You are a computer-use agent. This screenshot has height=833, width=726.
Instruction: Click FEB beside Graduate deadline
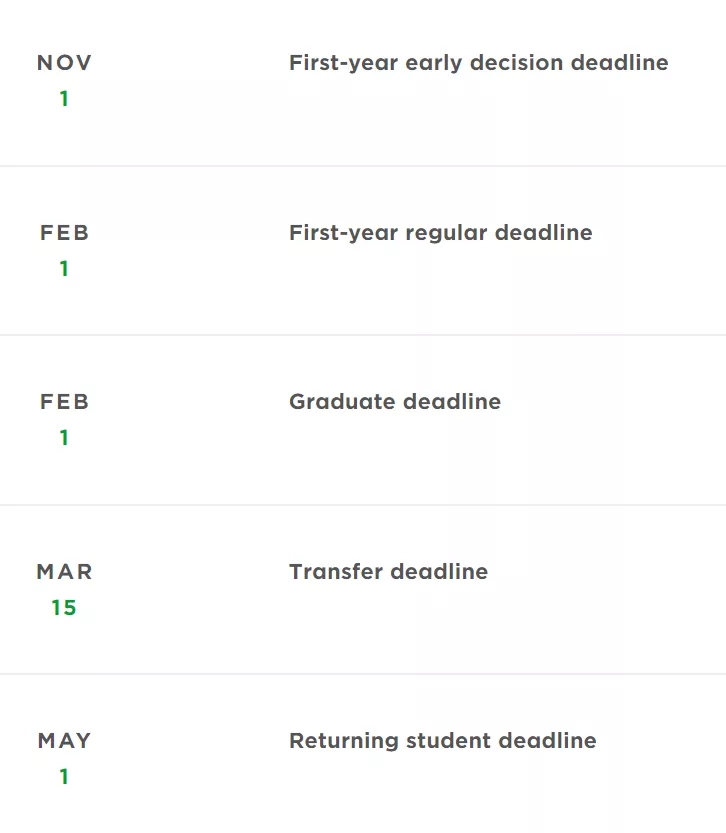64,402
